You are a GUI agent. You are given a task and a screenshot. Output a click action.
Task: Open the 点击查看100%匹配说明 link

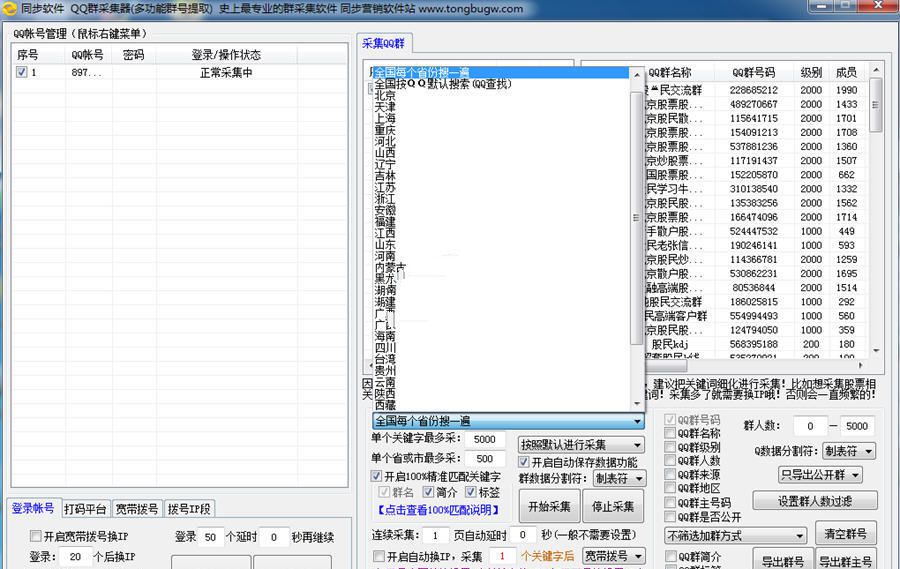[x=438, y=510]
